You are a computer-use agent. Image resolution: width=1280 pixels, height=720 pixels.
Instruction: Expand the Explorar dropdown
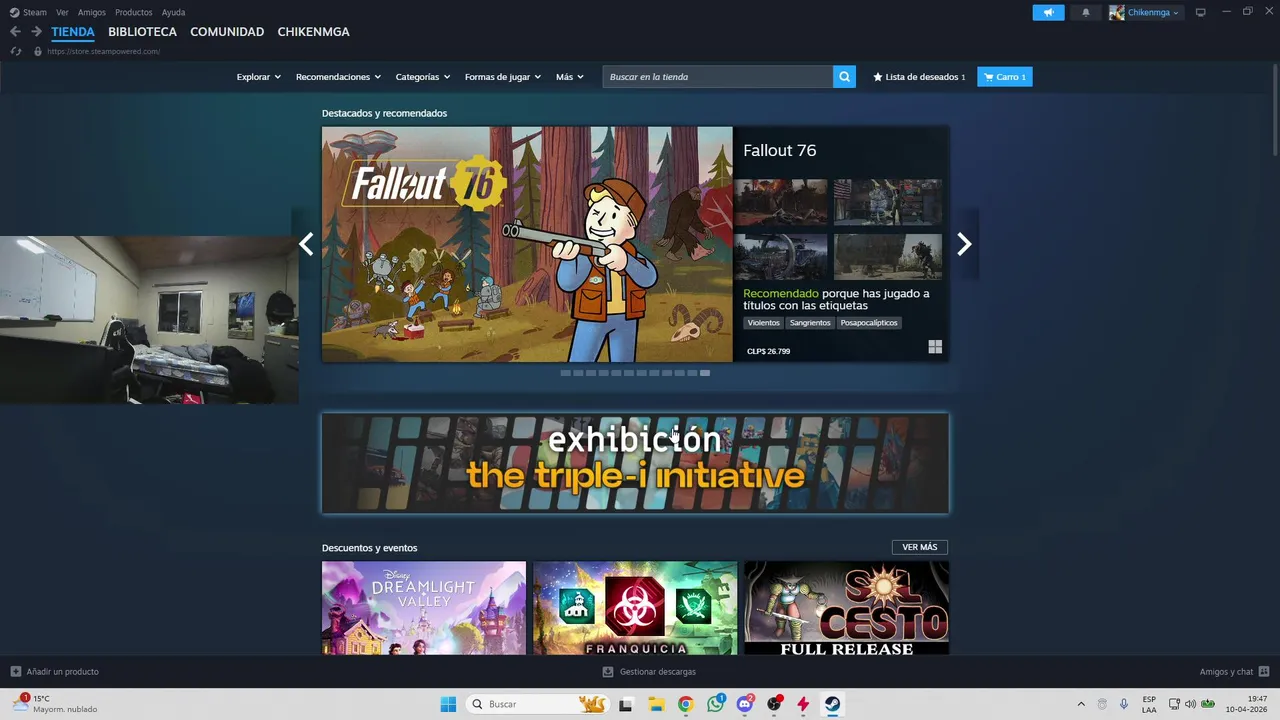(x=258, y=77)
